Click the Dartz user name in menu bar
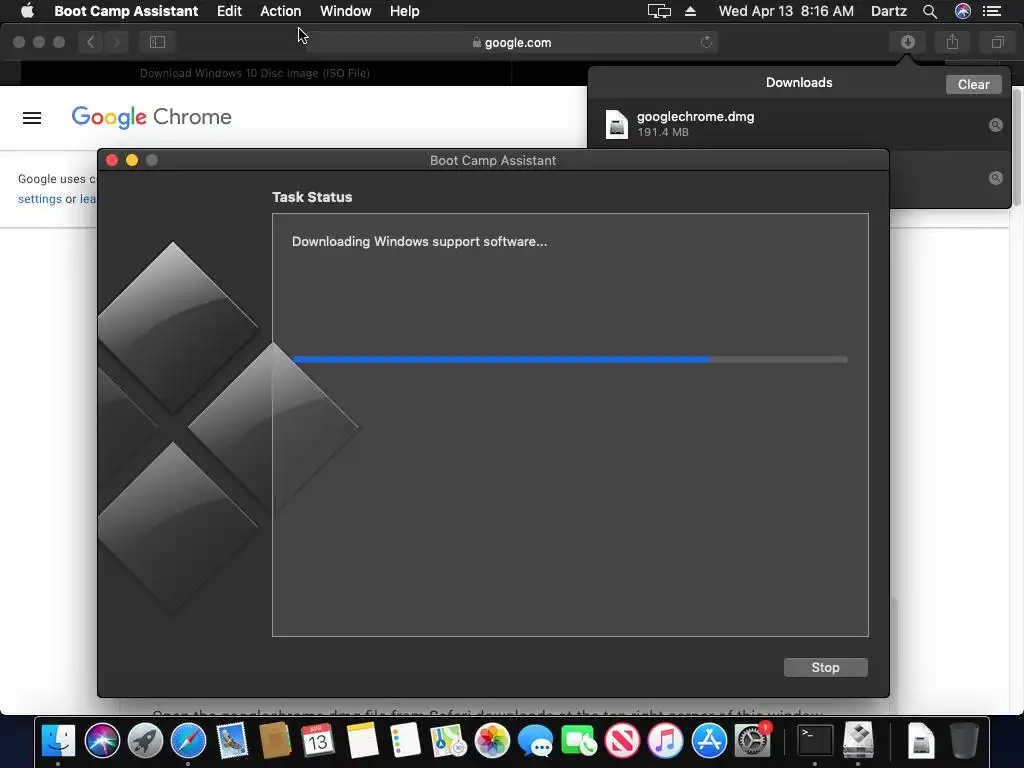1024x768 pixels. click(889, 11)
